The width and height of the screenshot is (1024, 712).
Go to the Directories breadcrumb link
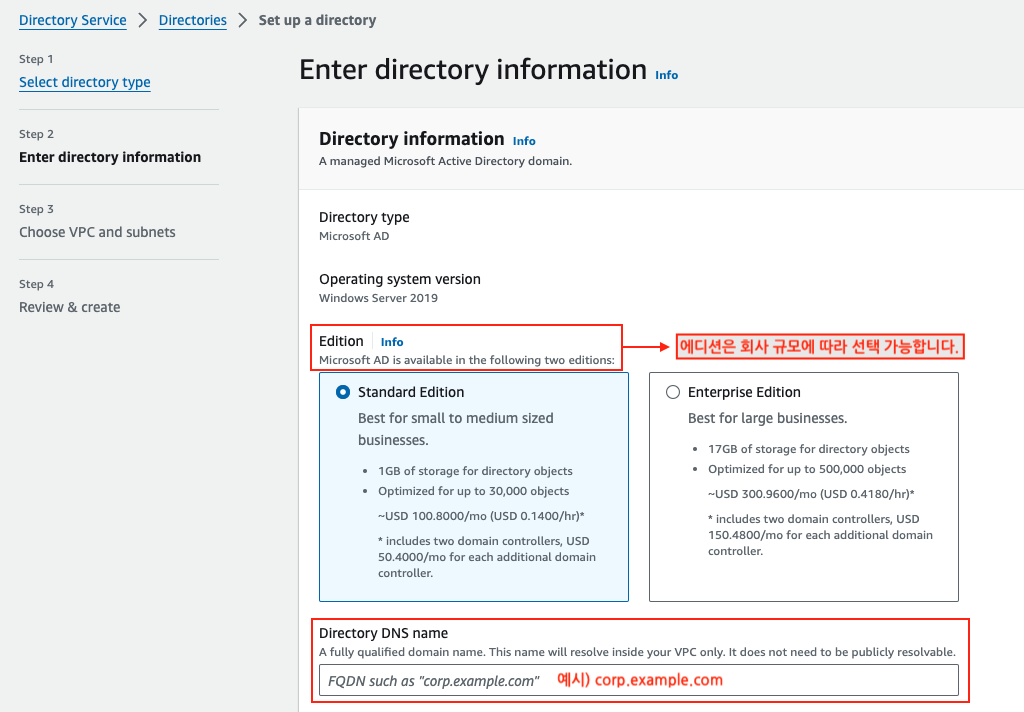(193, 20)
